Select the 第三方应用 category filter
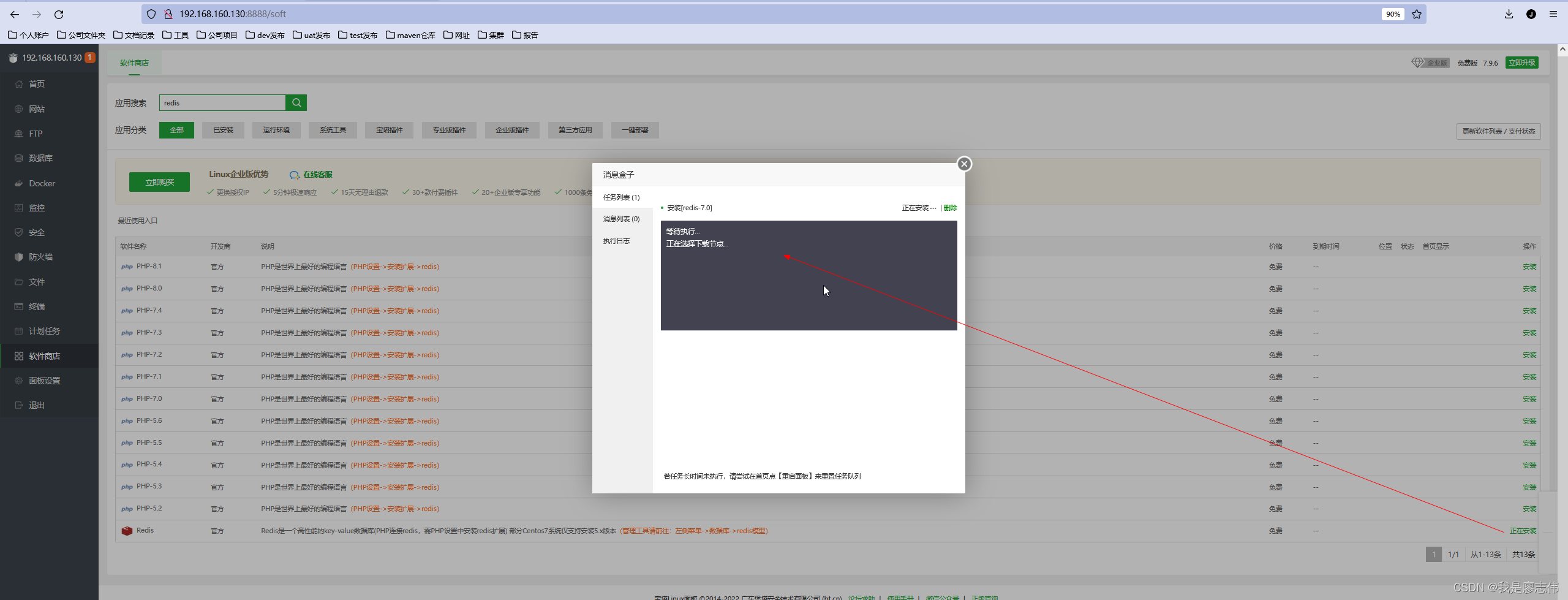 [x=575, y=130]
